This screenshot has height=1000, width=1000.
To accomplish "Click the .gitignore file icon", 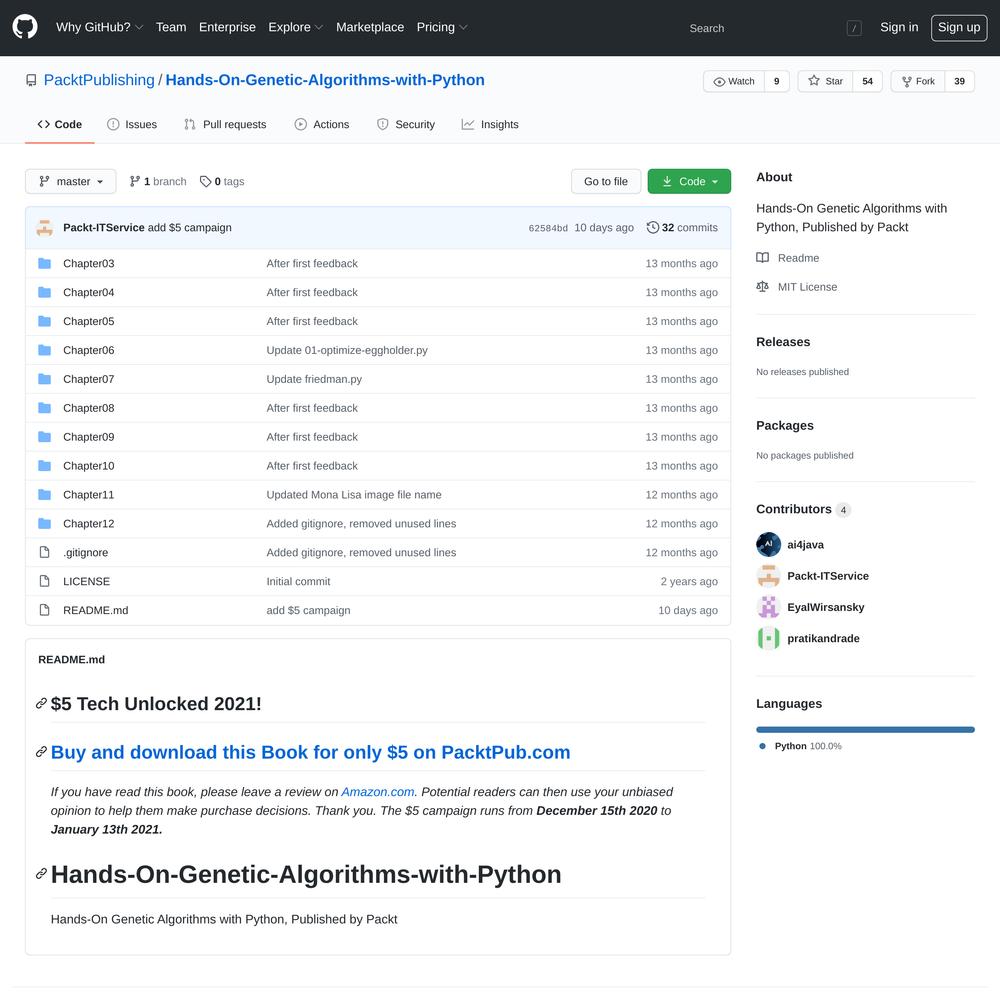I will click(x=45, y=552).
